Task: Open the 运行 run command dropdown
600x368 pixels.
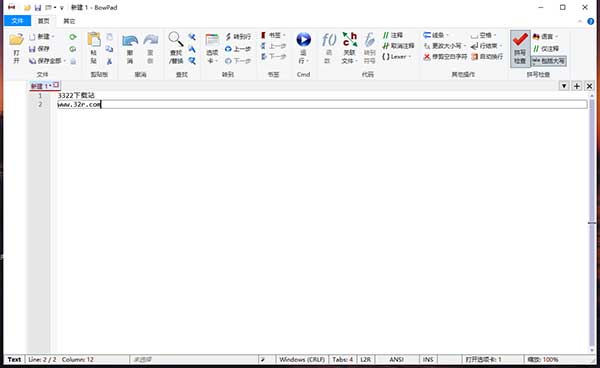Action: (303, 57)
